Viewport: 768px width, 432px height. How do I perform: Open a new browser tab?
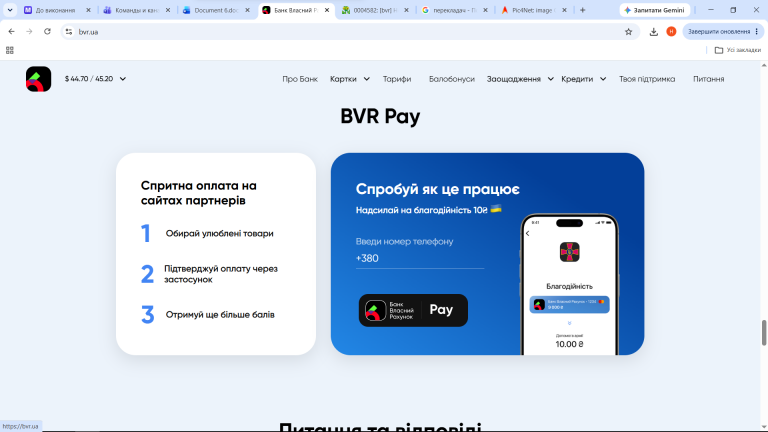(x=582, y=10)
